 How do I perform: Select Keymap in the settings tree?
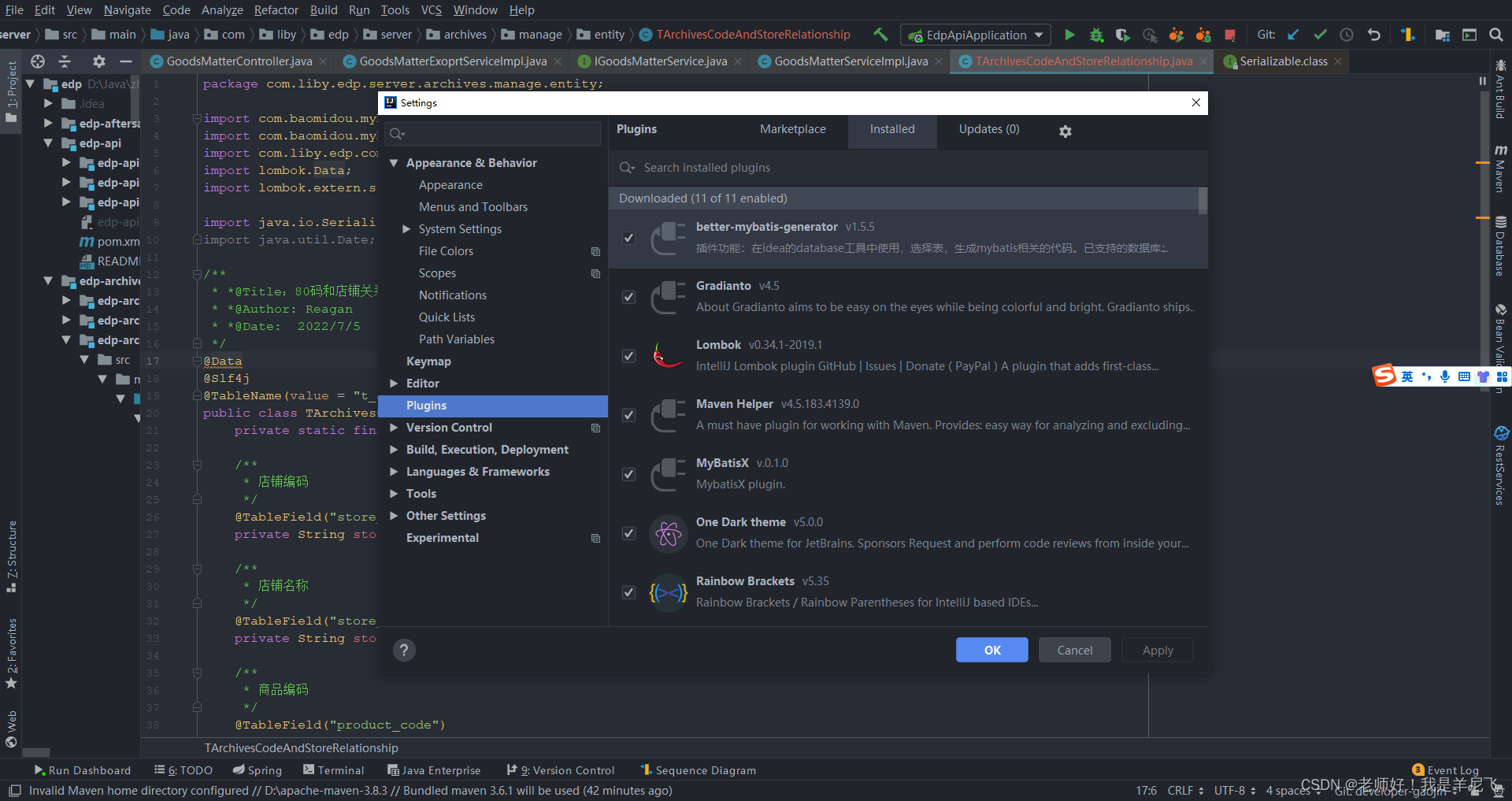pyautogui.click(x=428, y=362)
